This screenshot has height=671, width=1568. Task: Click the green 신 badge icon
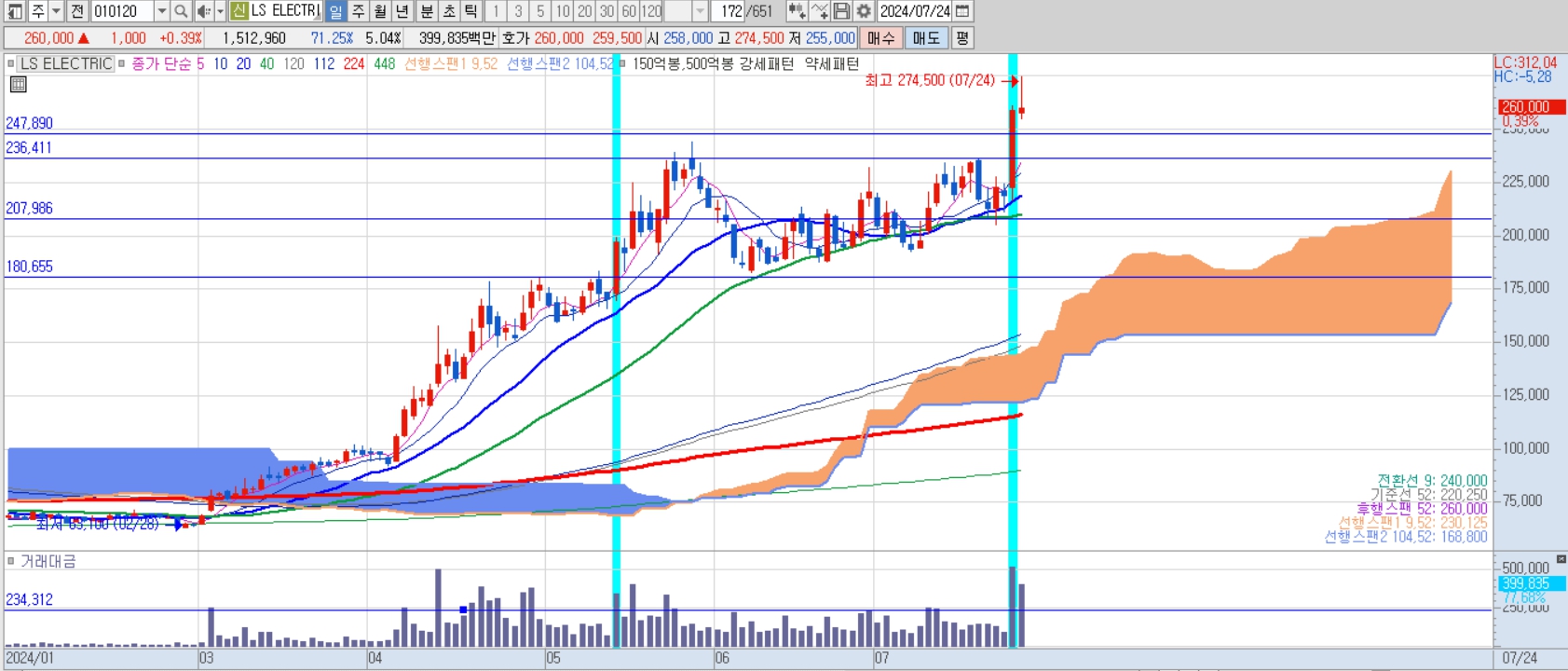[x=239, y=11]
